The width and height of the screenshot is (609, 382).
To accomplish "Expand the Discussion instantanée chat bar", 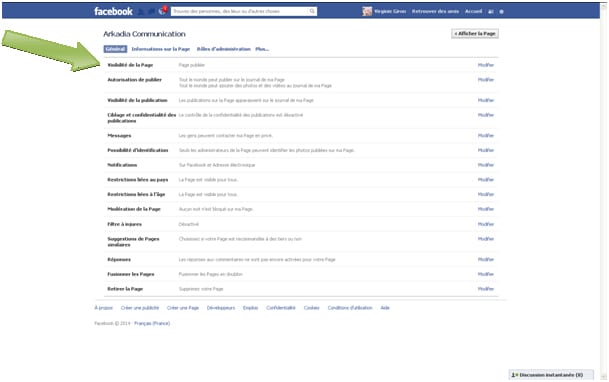I will (x=551, y=375).
